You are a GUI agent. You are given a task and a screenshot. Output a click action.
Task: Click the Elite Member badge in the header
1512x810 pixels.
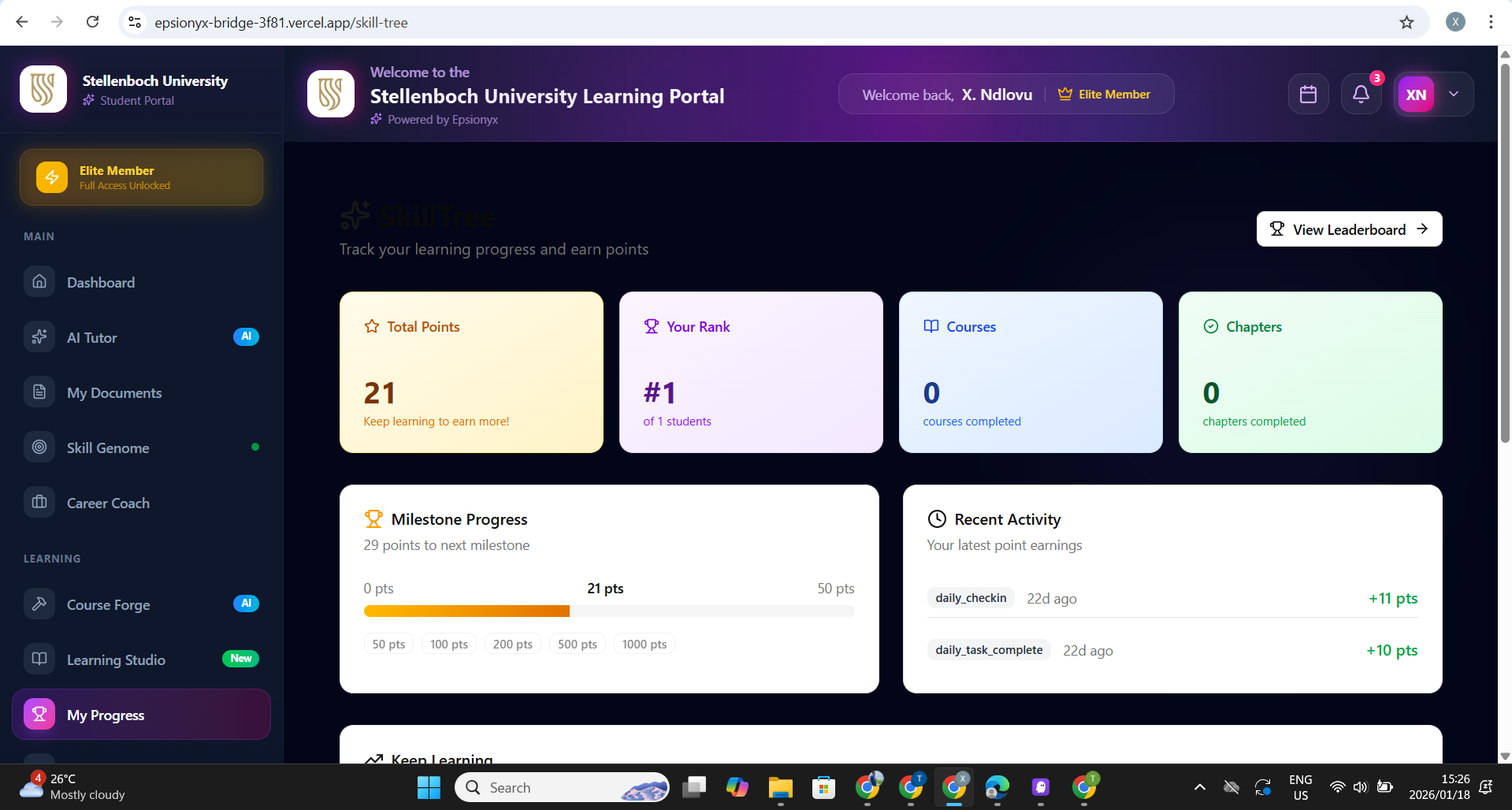pyautogui.click(x=1104, y=95)
